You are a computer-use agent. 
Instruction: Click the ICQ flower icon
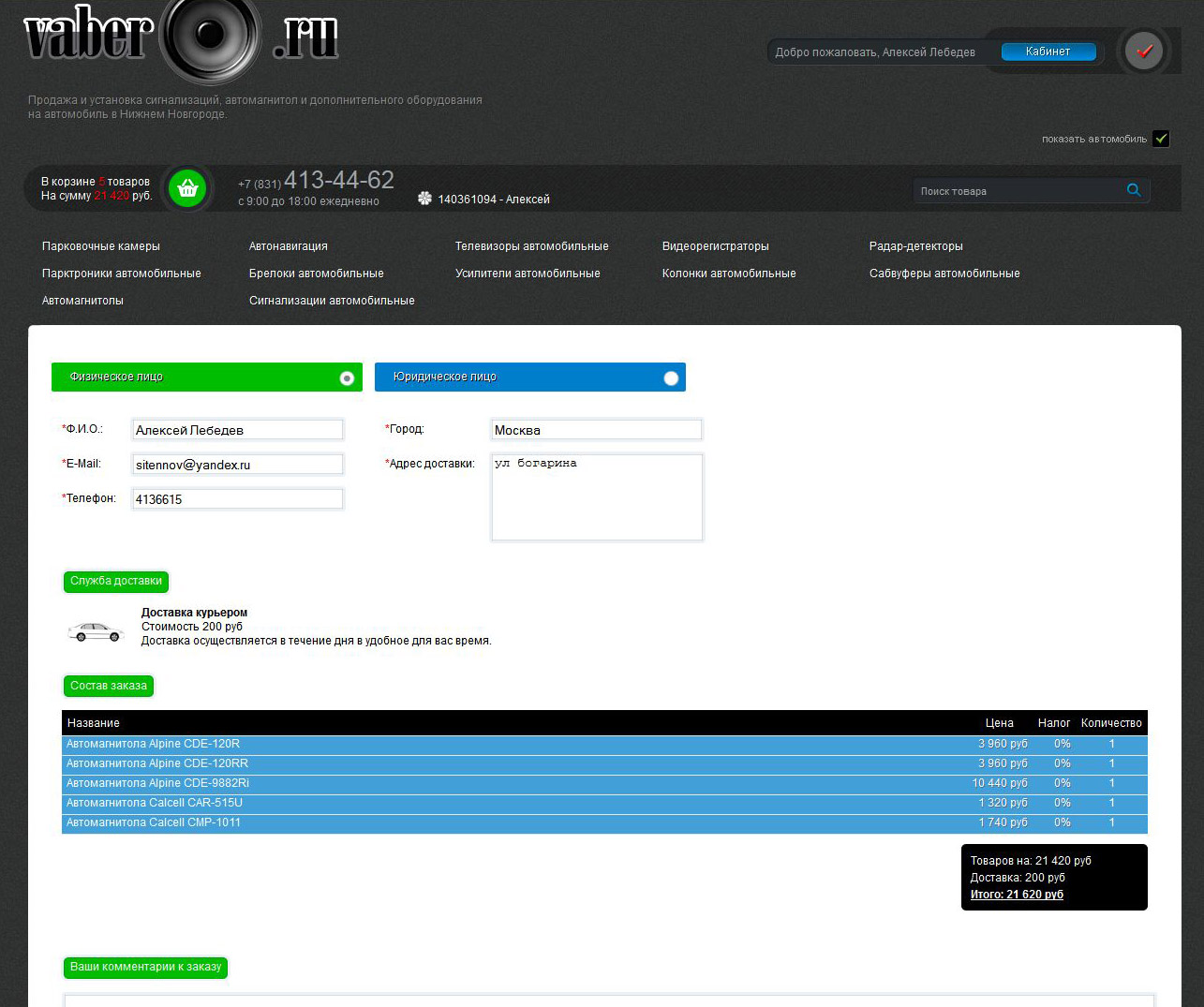click(x=424, y=199)
